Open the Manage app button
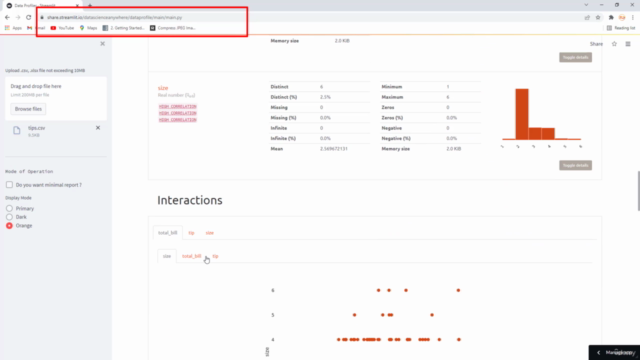The width and height of the screenshot is (640, 360). (614, 353)
